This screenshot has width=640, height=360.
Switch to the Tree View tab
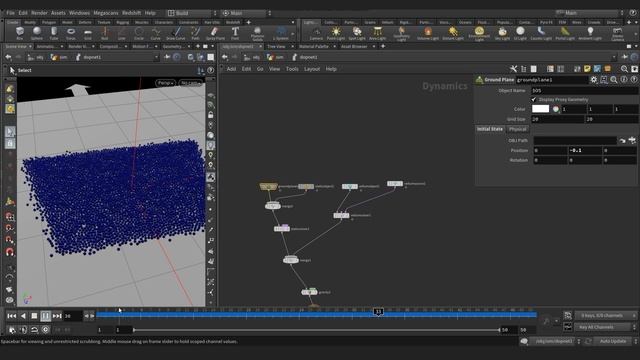pyautogui.click(x=276, y=47)
